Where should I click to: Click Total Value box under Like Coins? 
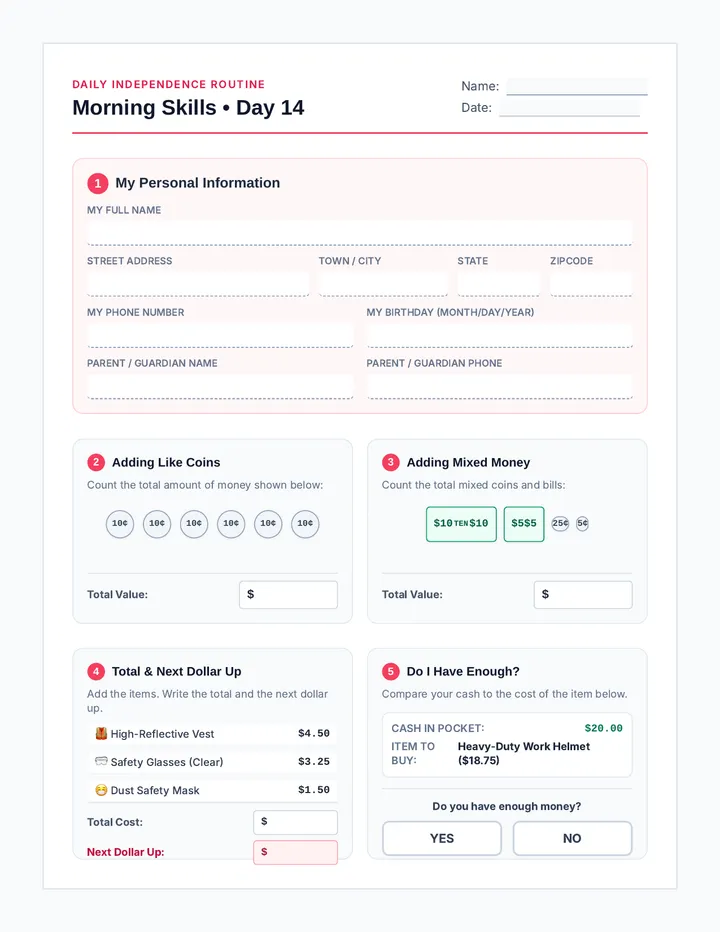[288, 594]
